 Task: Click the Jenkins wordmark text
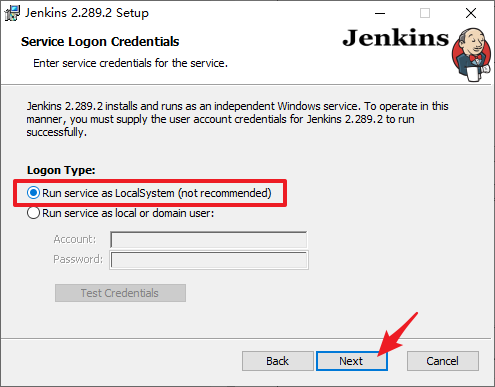396,38
